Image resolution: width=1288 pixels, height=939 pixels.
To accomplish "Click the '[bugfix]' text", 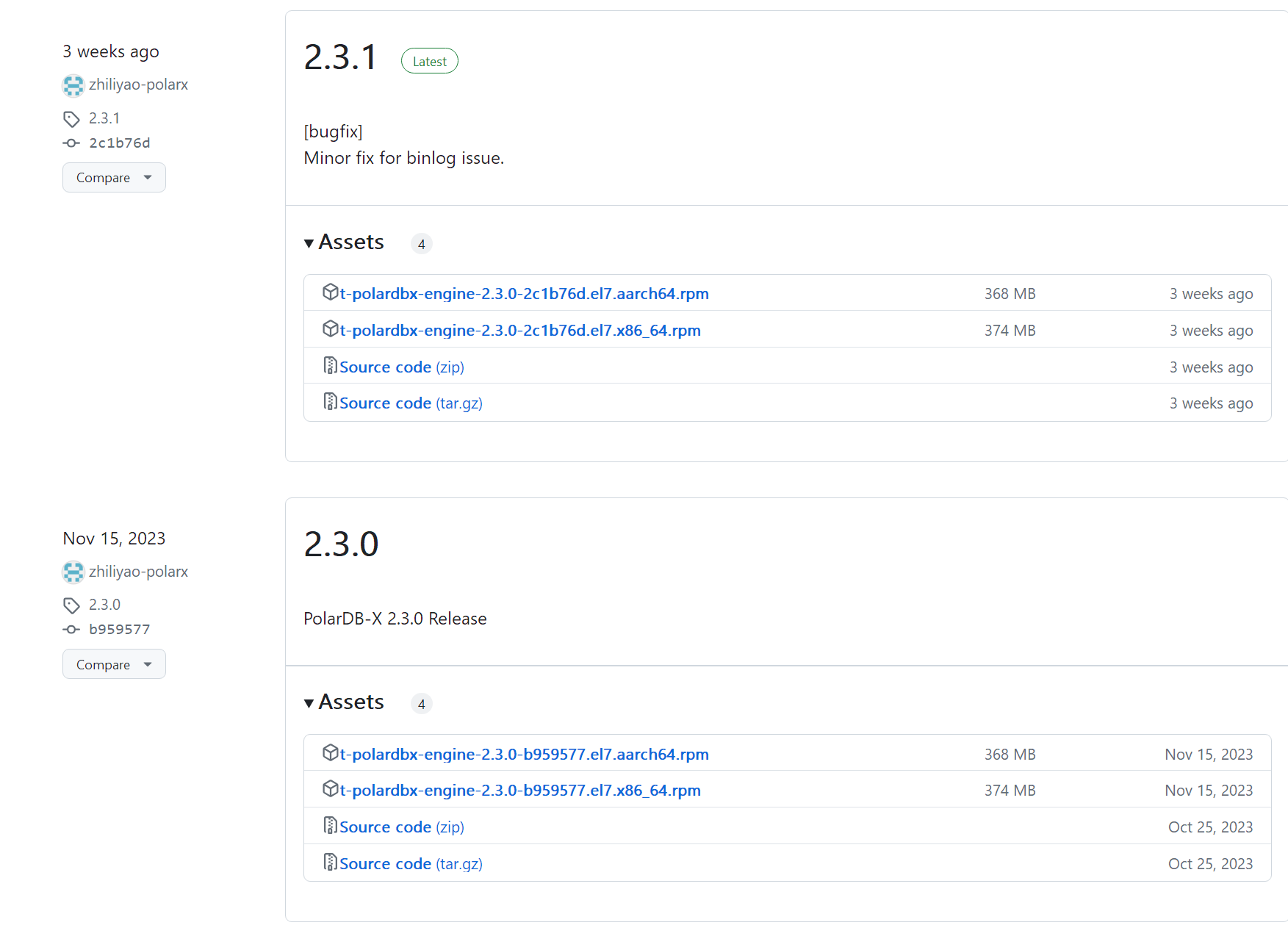I will [334, 132].
